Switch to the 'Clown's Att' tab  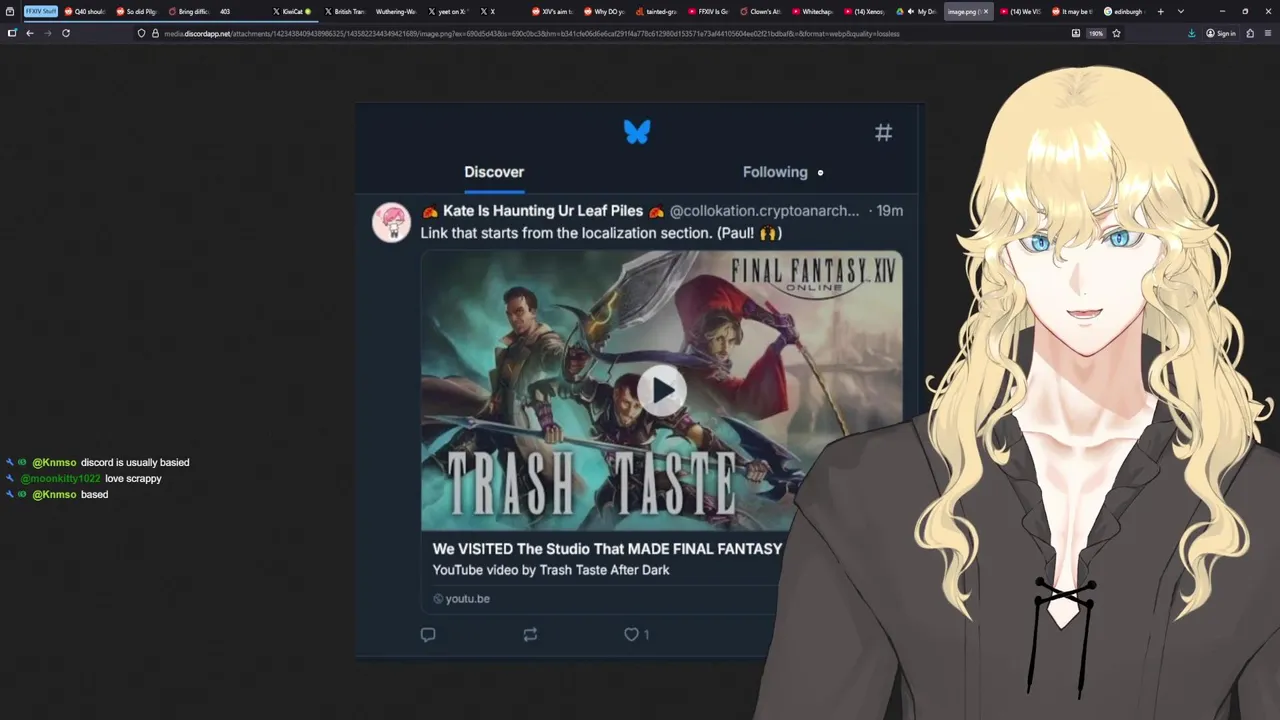pyautogui.click(x=761, y=11)
